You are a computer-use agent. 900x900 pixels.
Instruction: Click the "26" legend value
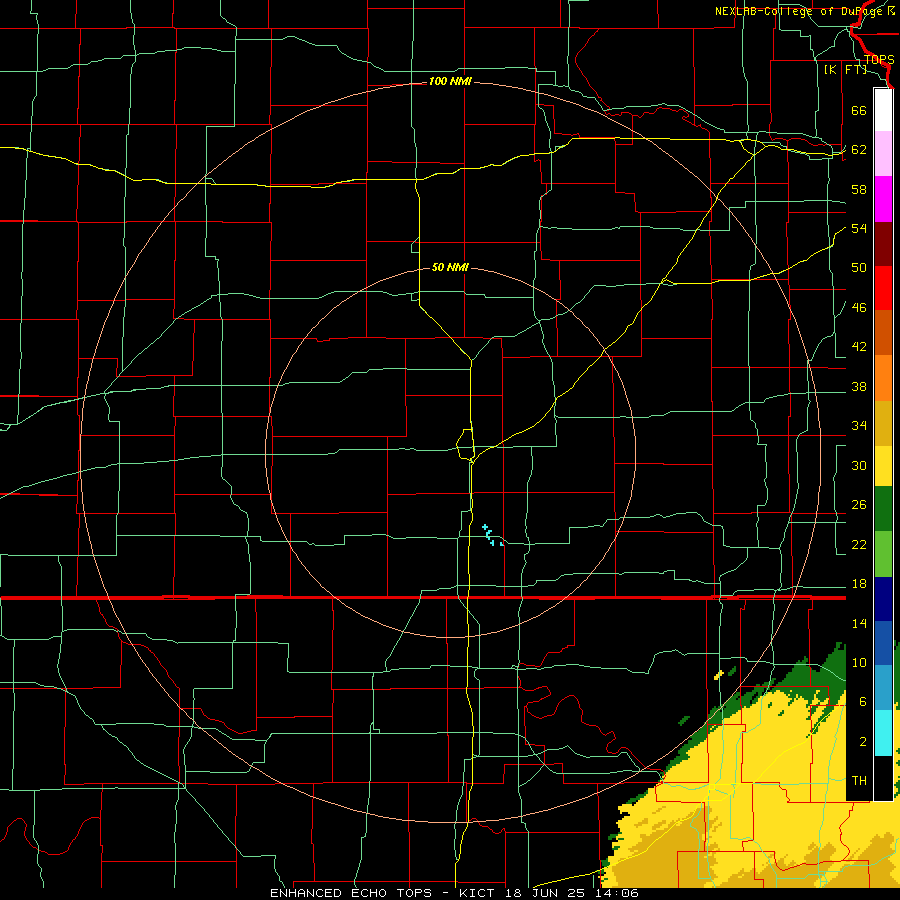(859, 505)
